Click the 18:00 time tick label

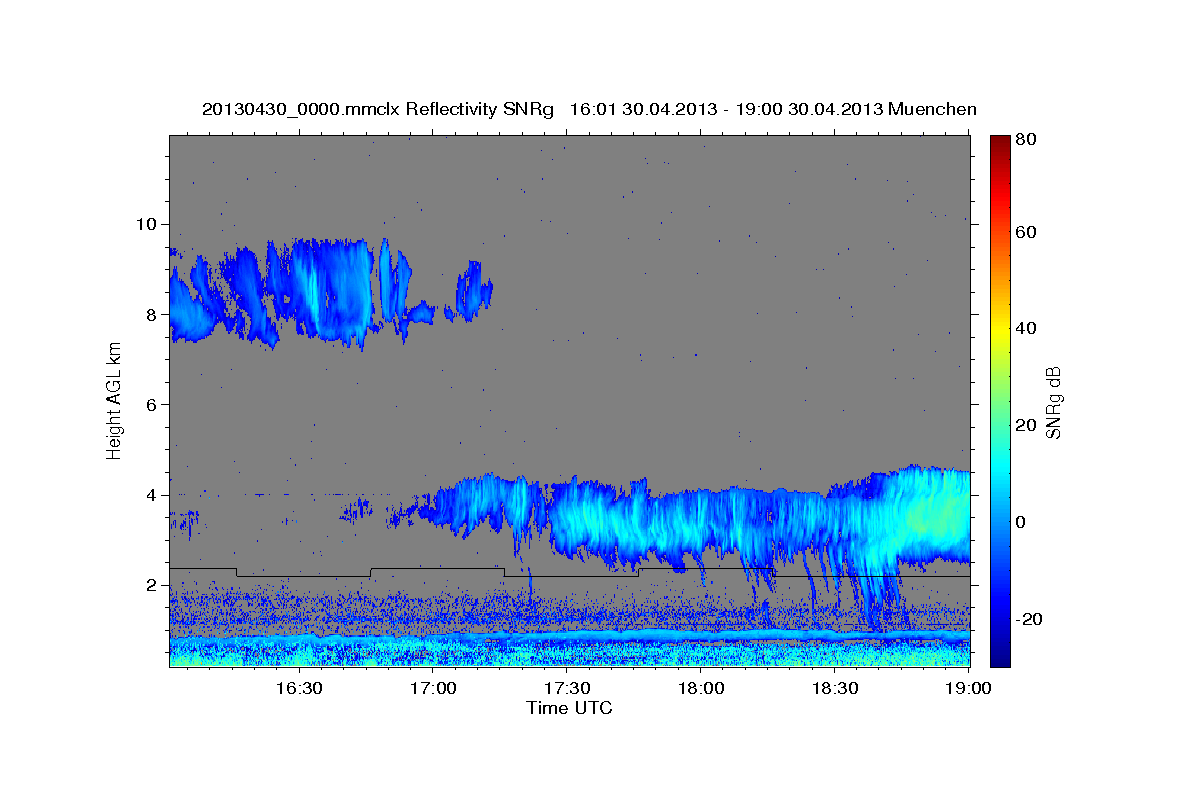pos(701,688)
